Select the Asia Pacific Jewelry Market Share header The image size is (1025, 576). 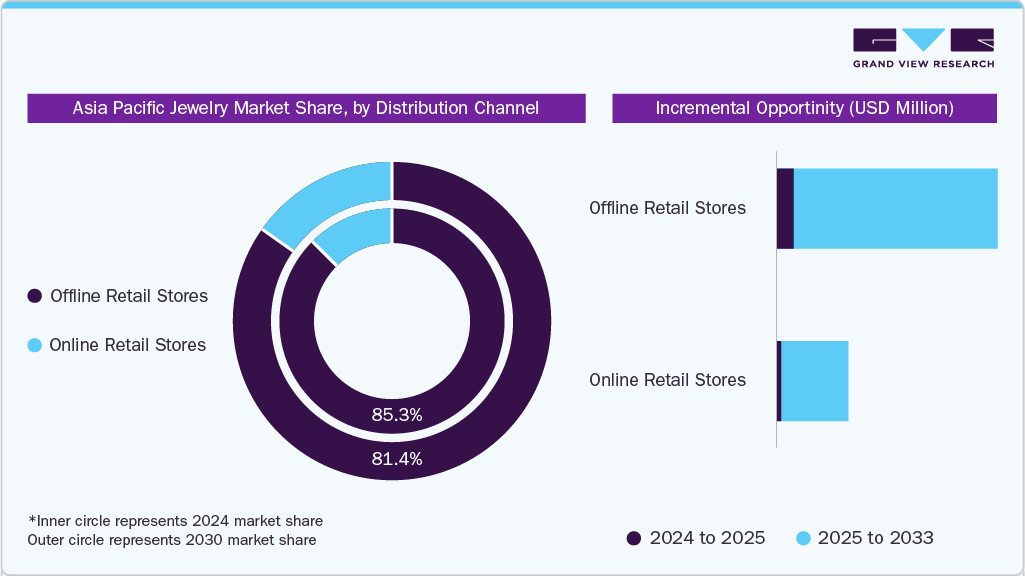306,108
